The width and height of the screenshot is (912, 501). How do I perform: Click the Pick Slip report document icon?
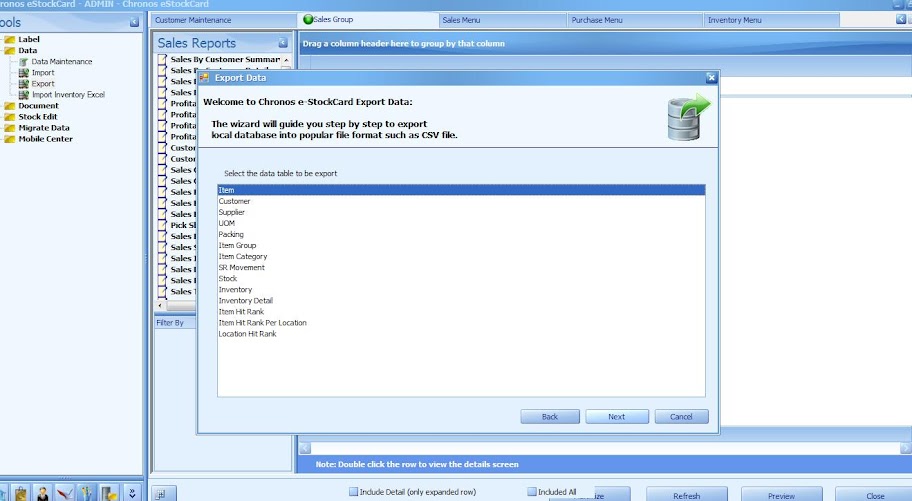coord(163,225)
